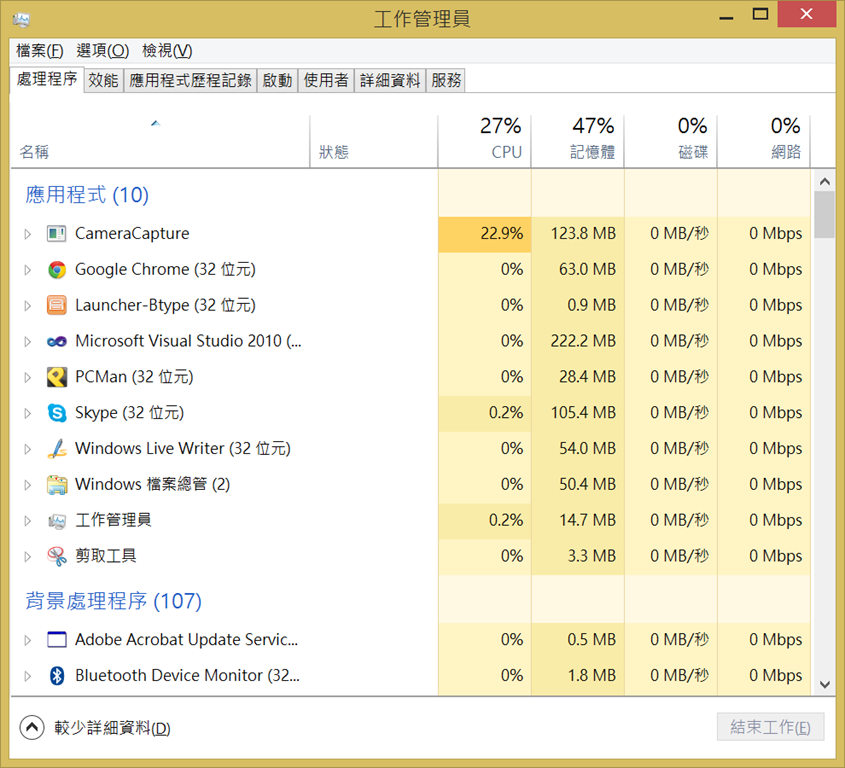This screenshot has width=845, height=768.
Task: Click the Google Chrome icon
Action: (57, 269)
